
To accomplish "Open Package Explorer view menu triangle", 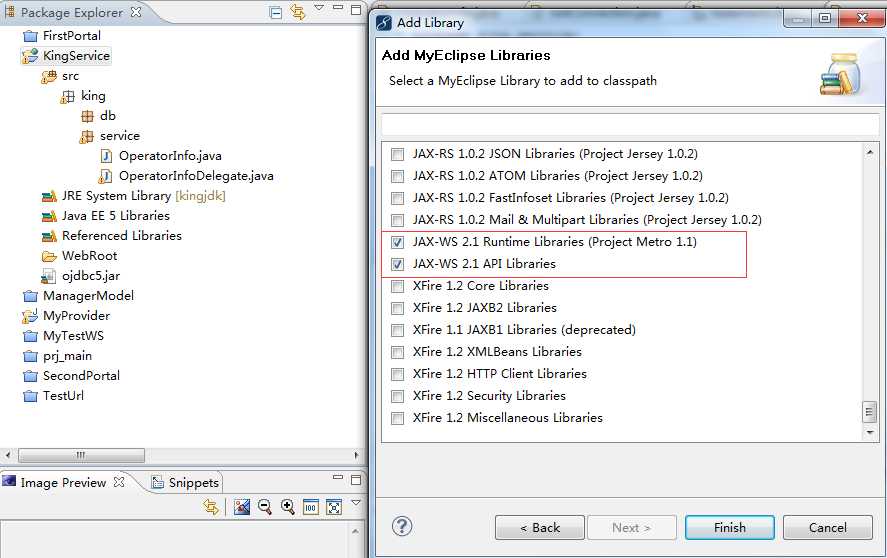I will click(319, 8).
